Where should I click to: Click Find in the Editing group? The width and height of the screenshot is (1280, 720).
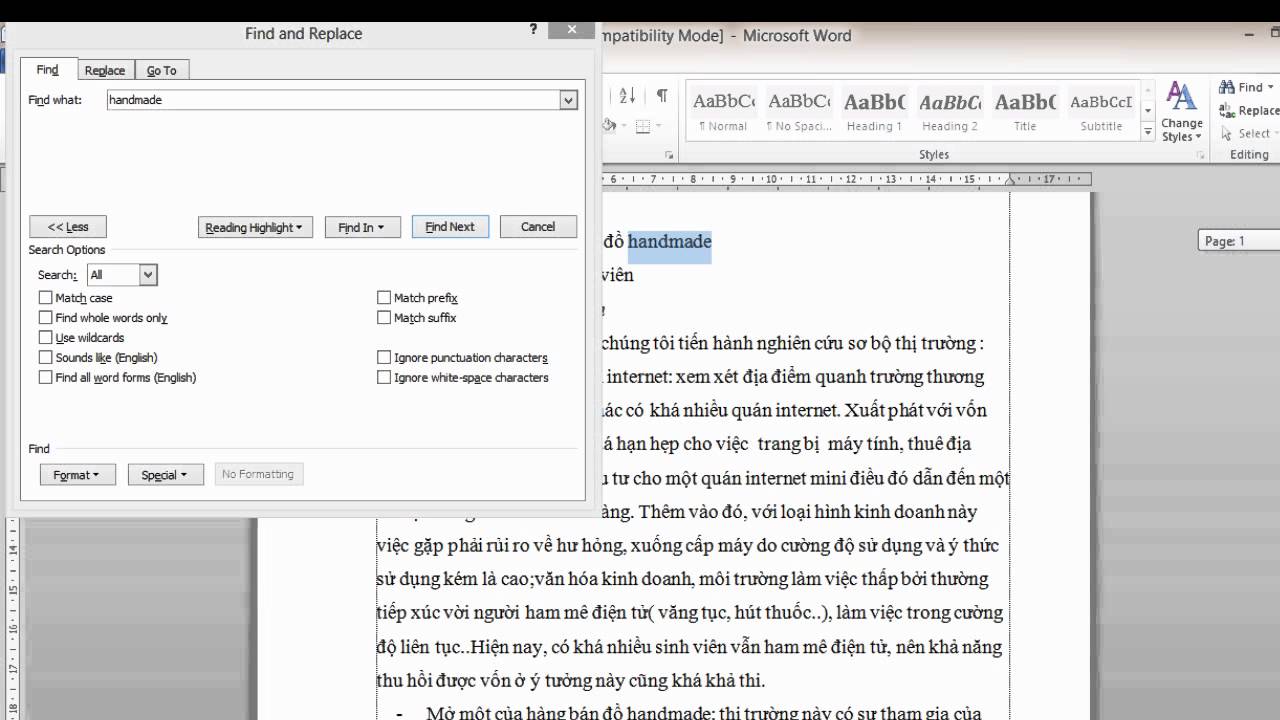(1246, 87)
